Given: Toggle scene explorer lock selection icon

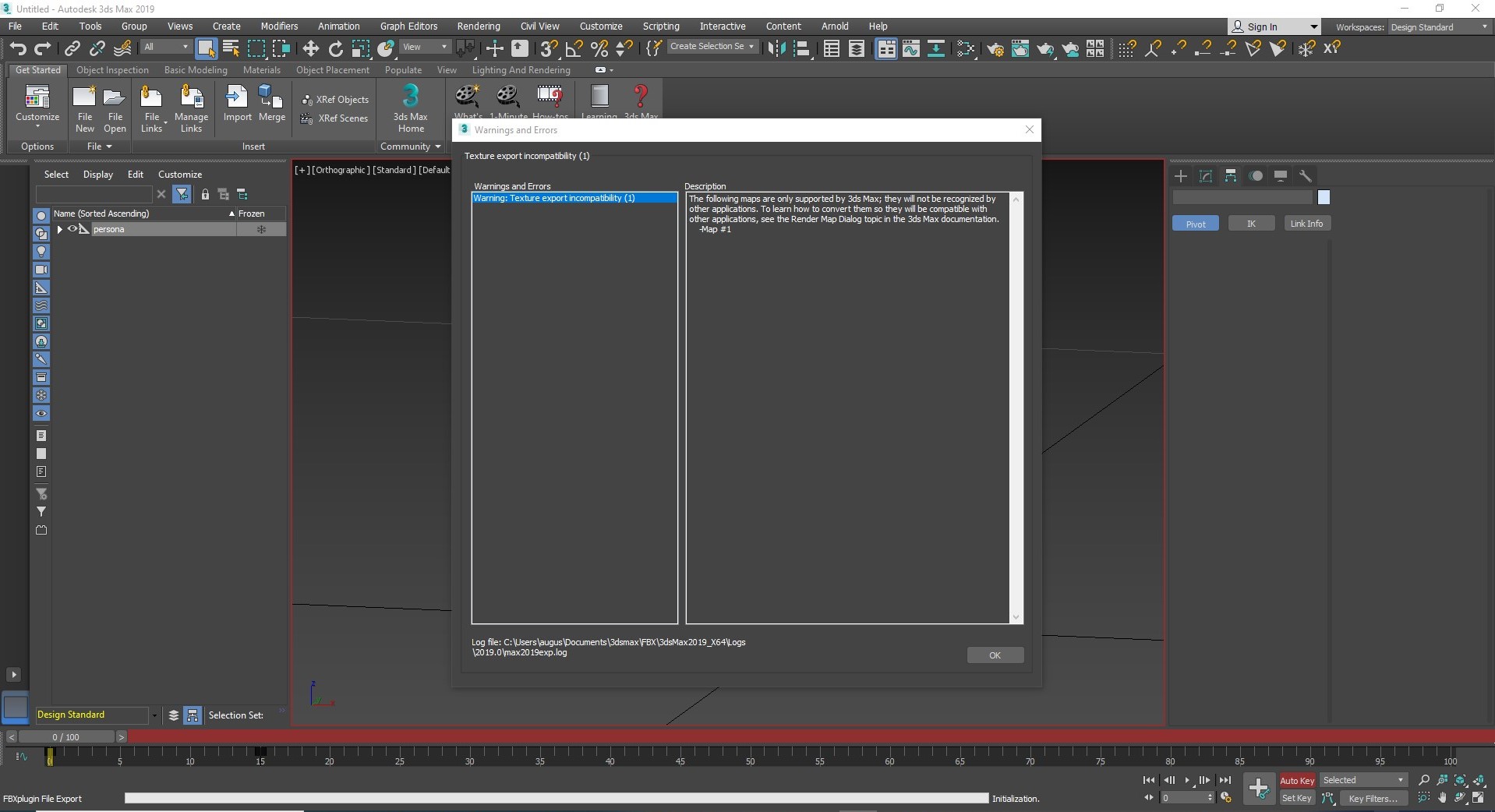Looking at the screenshot, I should click(205, 194).
